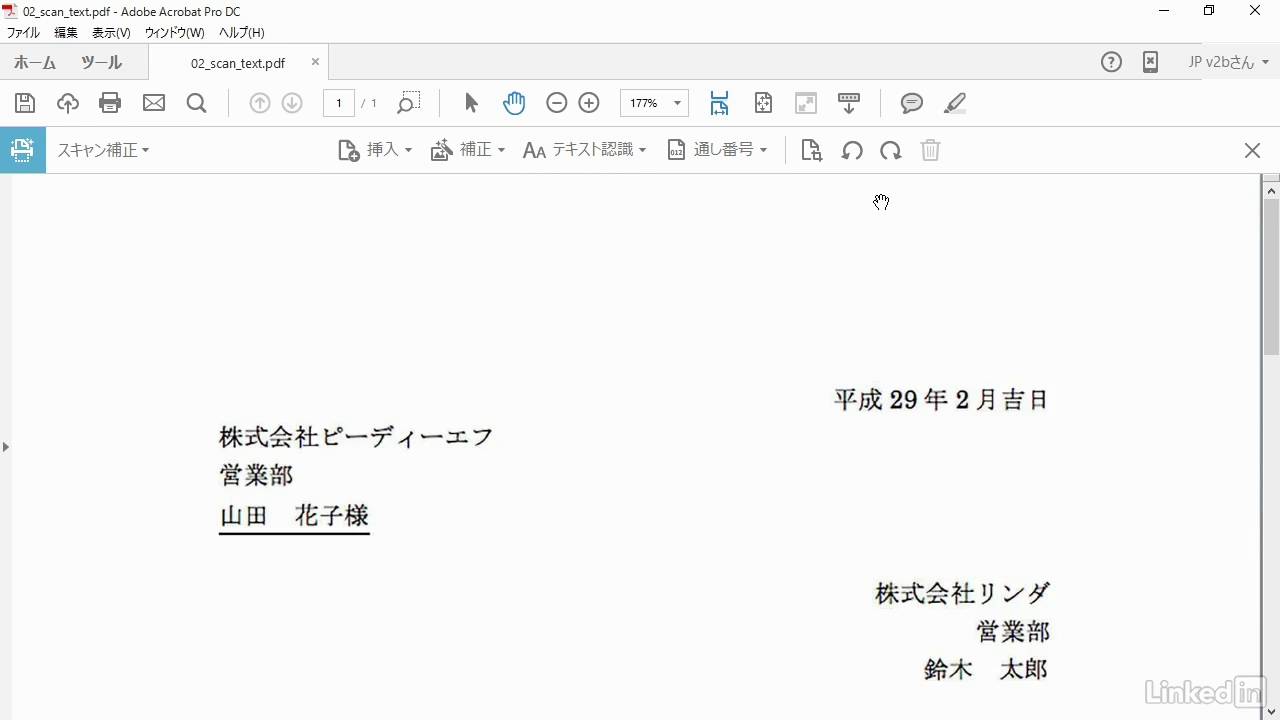1280x720 pixels.
Task: Open the スキャン補正 dropdown
Action: tap(103, 150)
